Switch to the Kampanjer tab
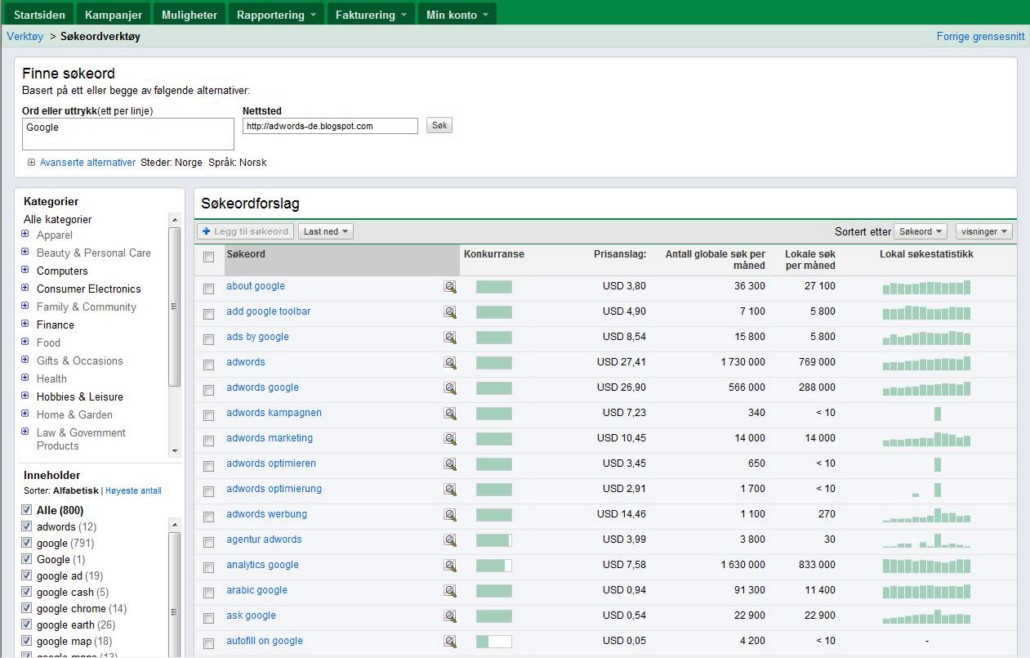Viewport: 1030px width, 658px height. [x=113, y=14]
